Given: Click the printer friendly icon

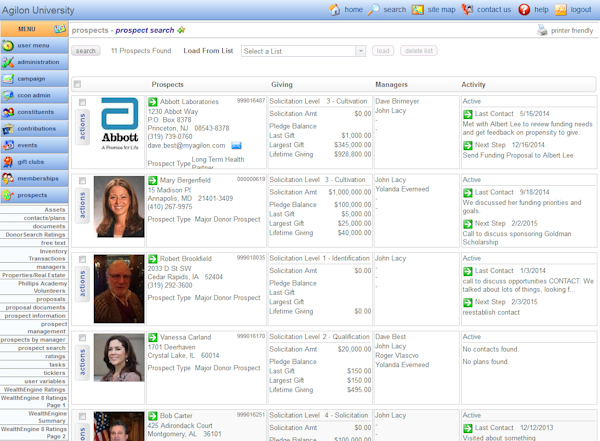Looking at the screenshot, I should pyautogui.click(x=542, y=30).
